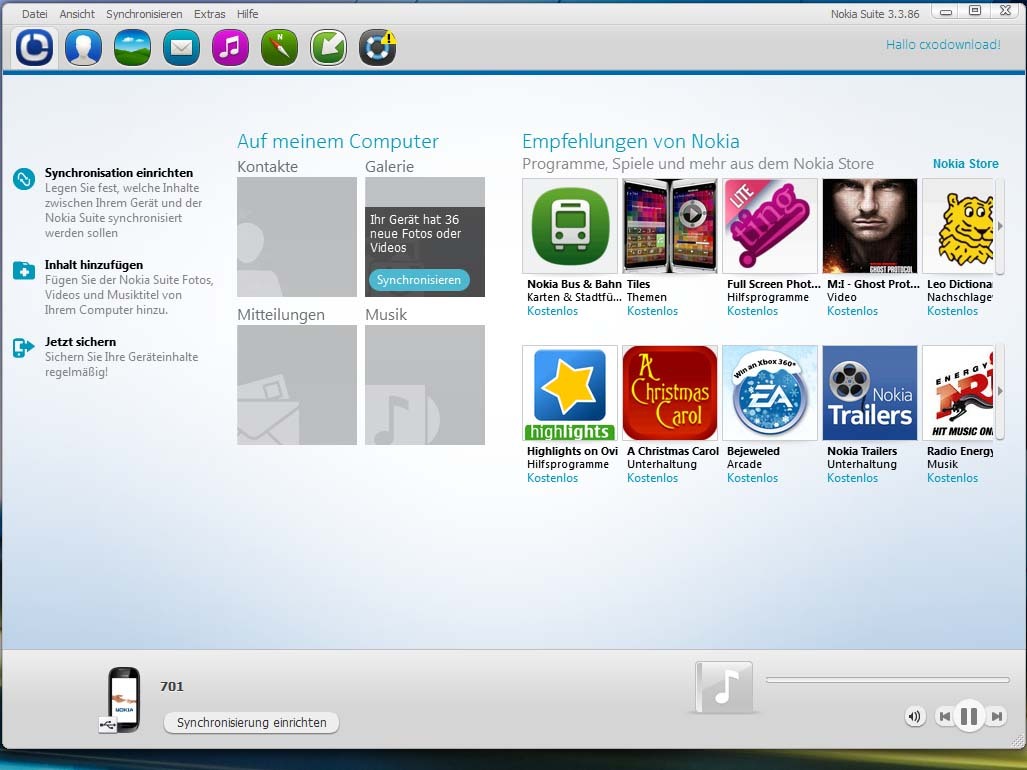The image size is (1027, 770).
Task: Open the Ansicht menu
Action: (77, 14)
